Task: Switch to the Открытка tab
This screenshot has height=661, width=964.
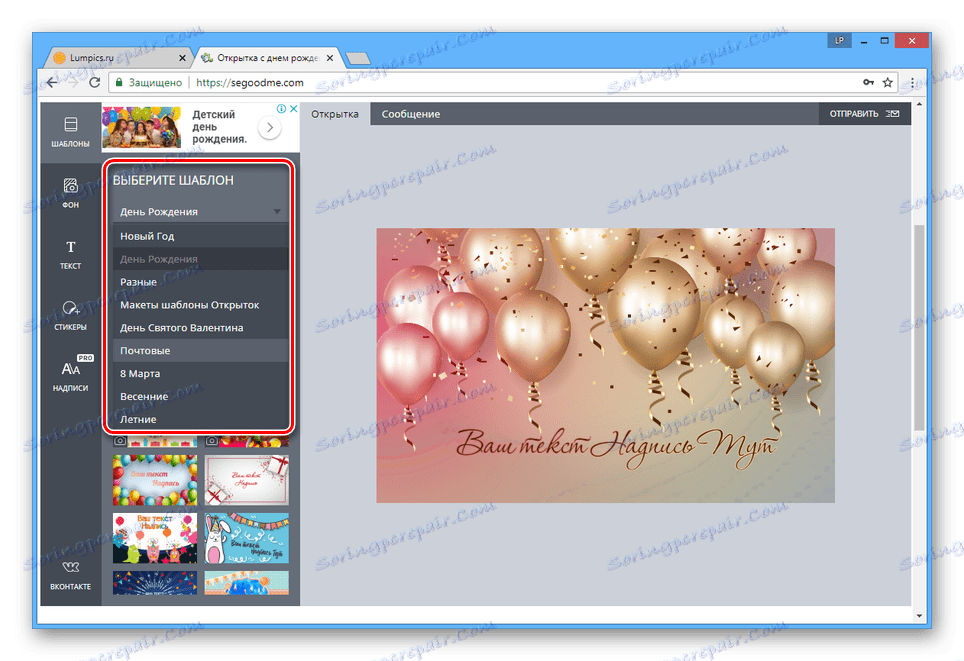Action: [x=334, y=114]
